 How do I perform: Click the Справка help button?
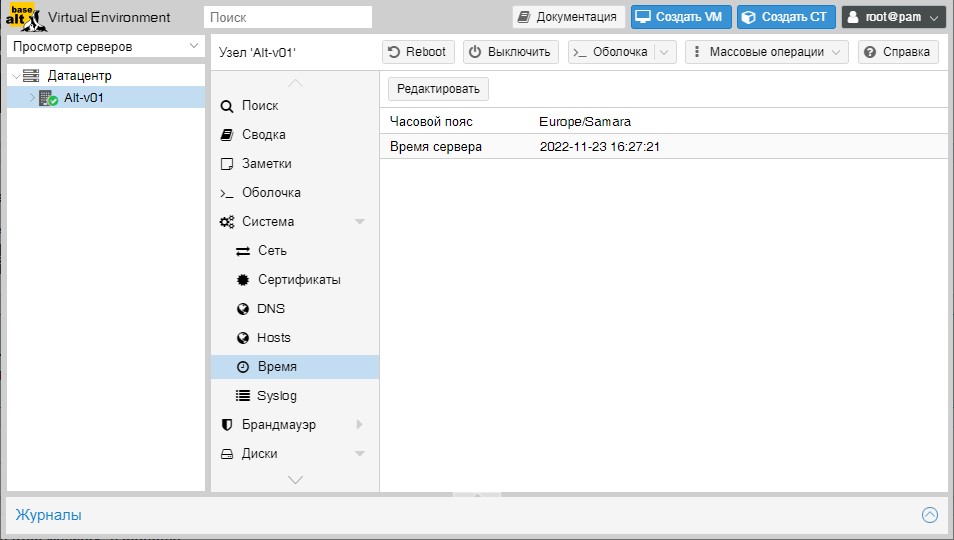click(x=898, y=52)
